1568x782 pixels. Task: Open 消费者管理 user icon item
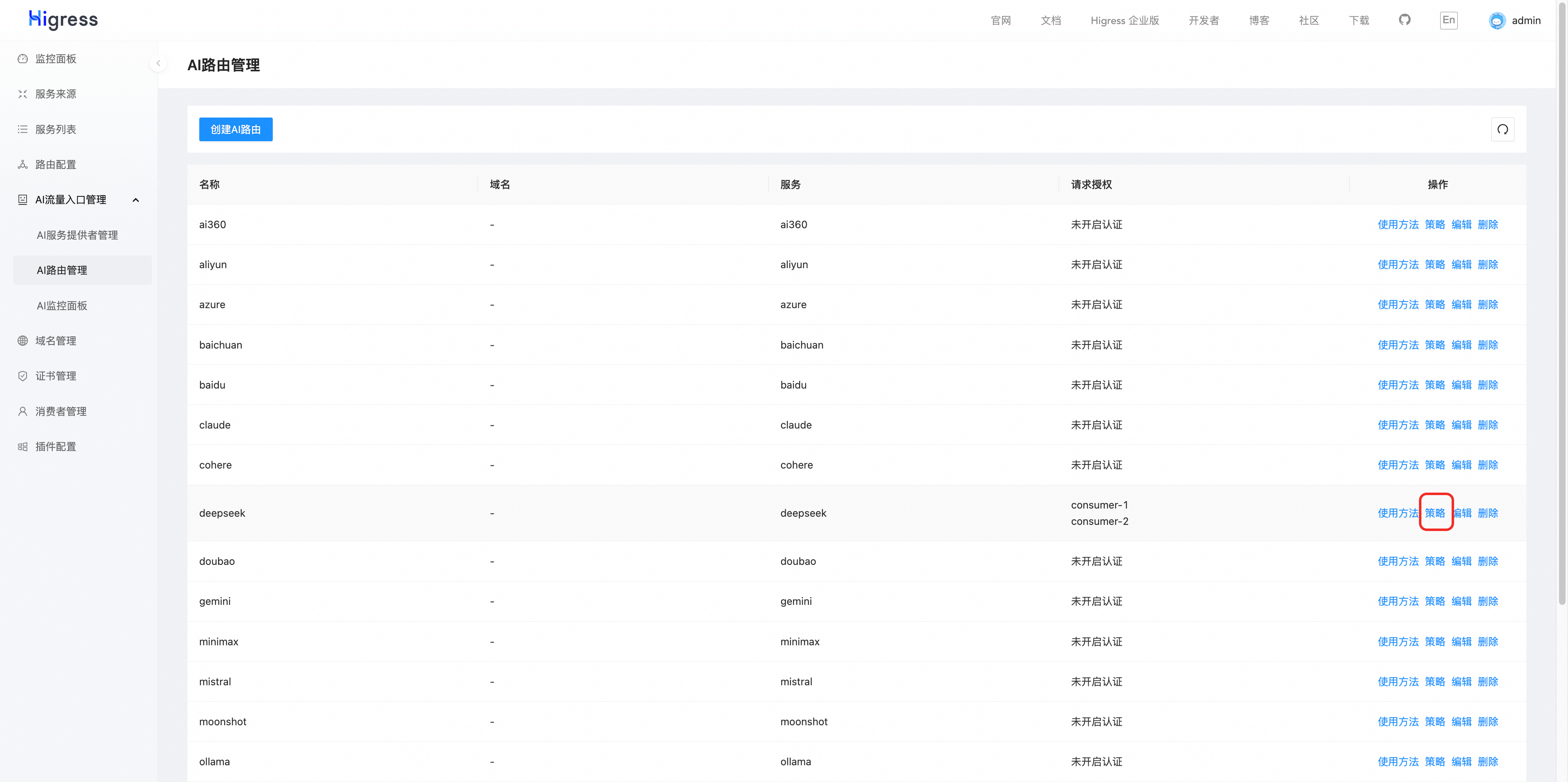click(22, 411)
